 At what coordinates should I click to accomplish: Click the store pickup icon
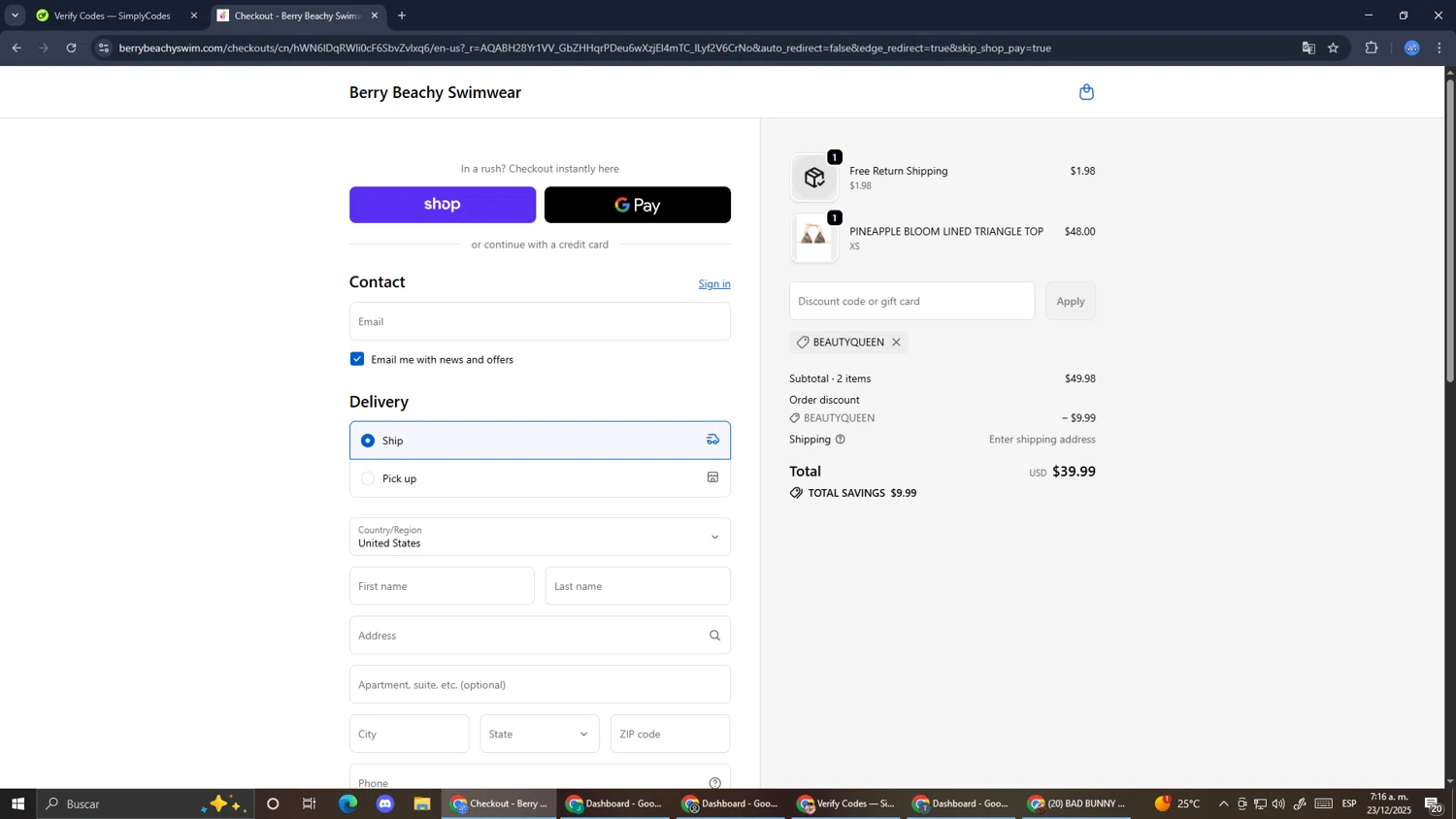tap(712, 477)
